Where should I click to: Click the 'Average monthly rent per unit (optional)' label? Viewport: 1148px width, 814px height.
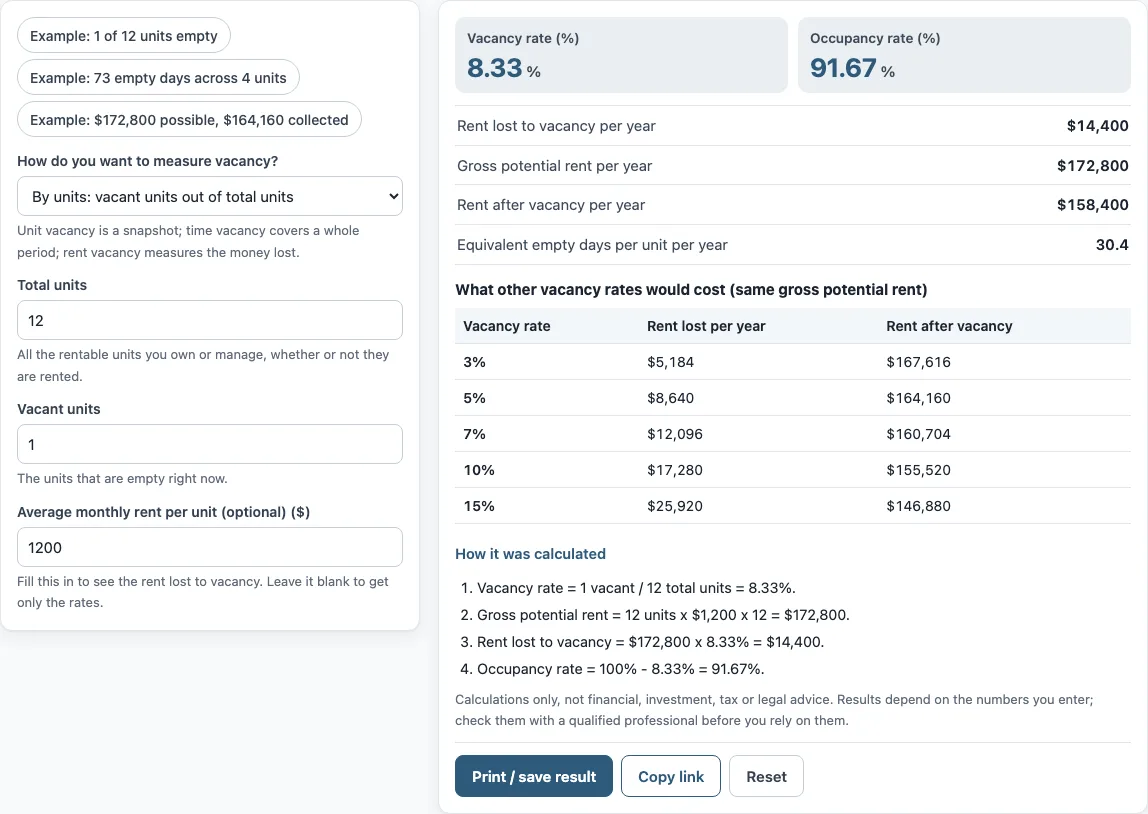(163, 512)
